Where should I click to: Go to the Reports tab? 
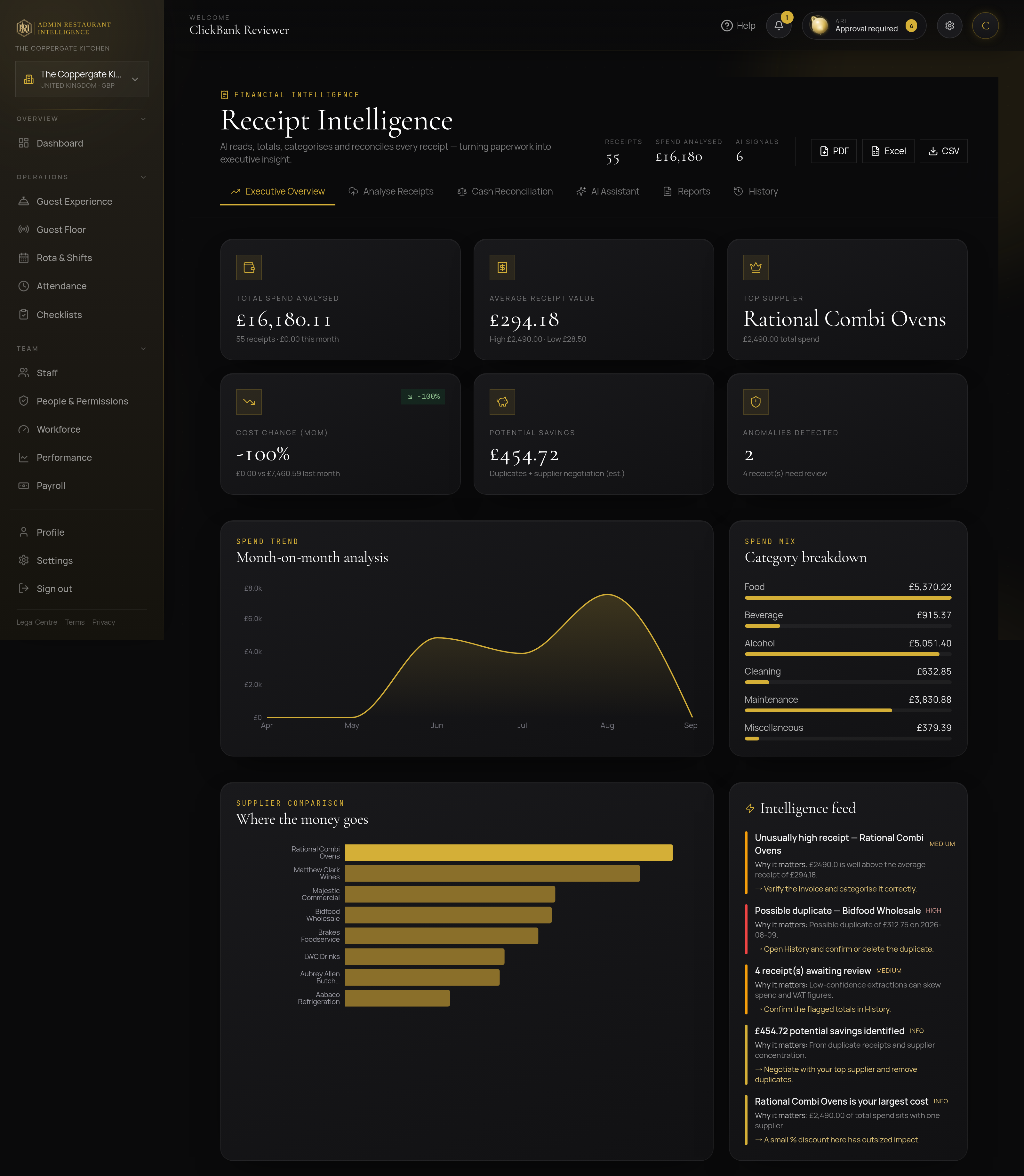point(687,191)
